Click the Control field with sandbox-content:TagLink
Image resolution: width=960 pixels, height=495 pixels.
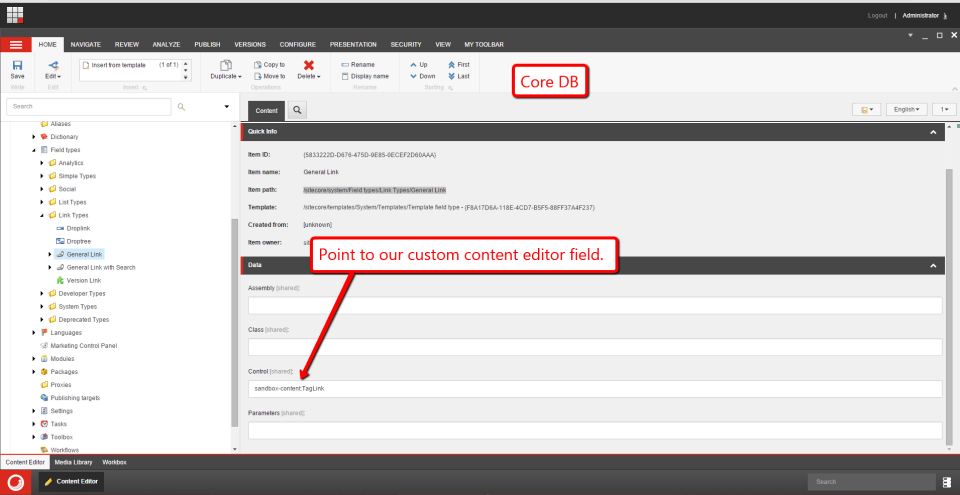(595, 388)
